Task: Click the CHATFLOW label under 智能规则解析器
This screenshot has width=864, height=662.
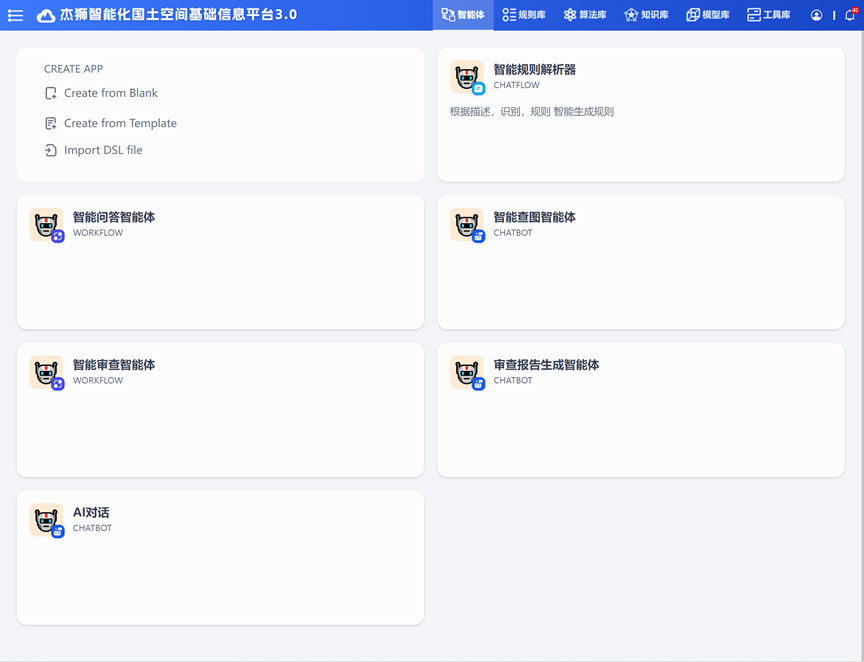Action: tap(516, 85)
